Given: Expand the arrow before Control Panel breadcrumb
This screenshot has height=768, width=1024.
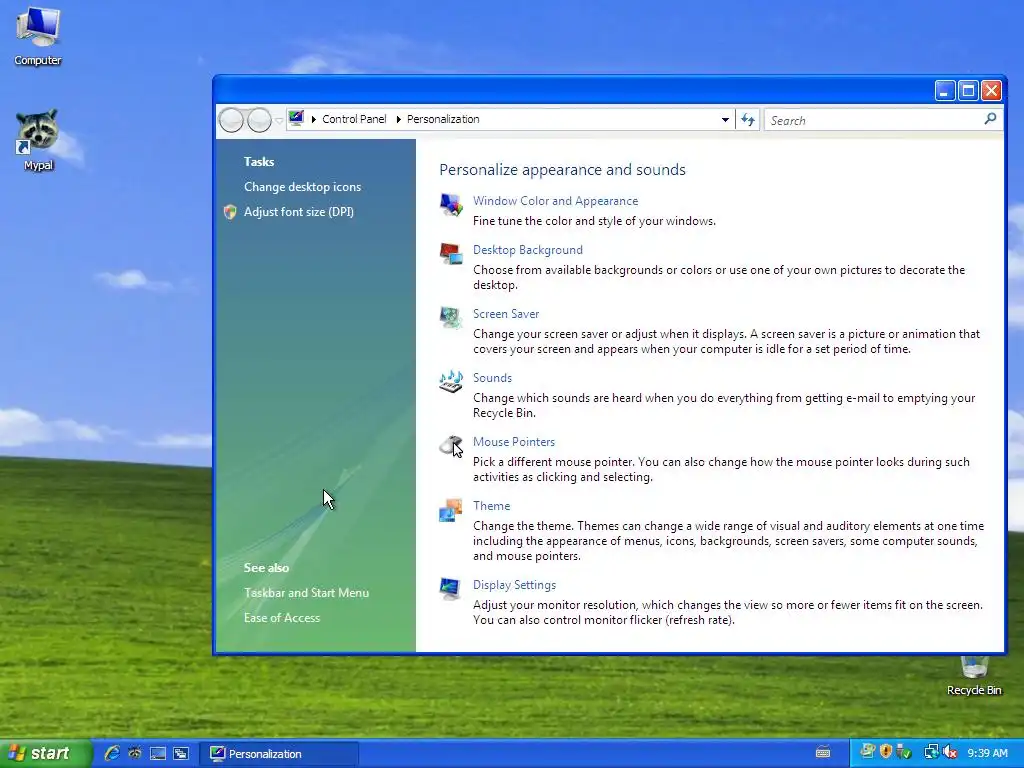Looking at the screenshot, I should click(314, 120).
